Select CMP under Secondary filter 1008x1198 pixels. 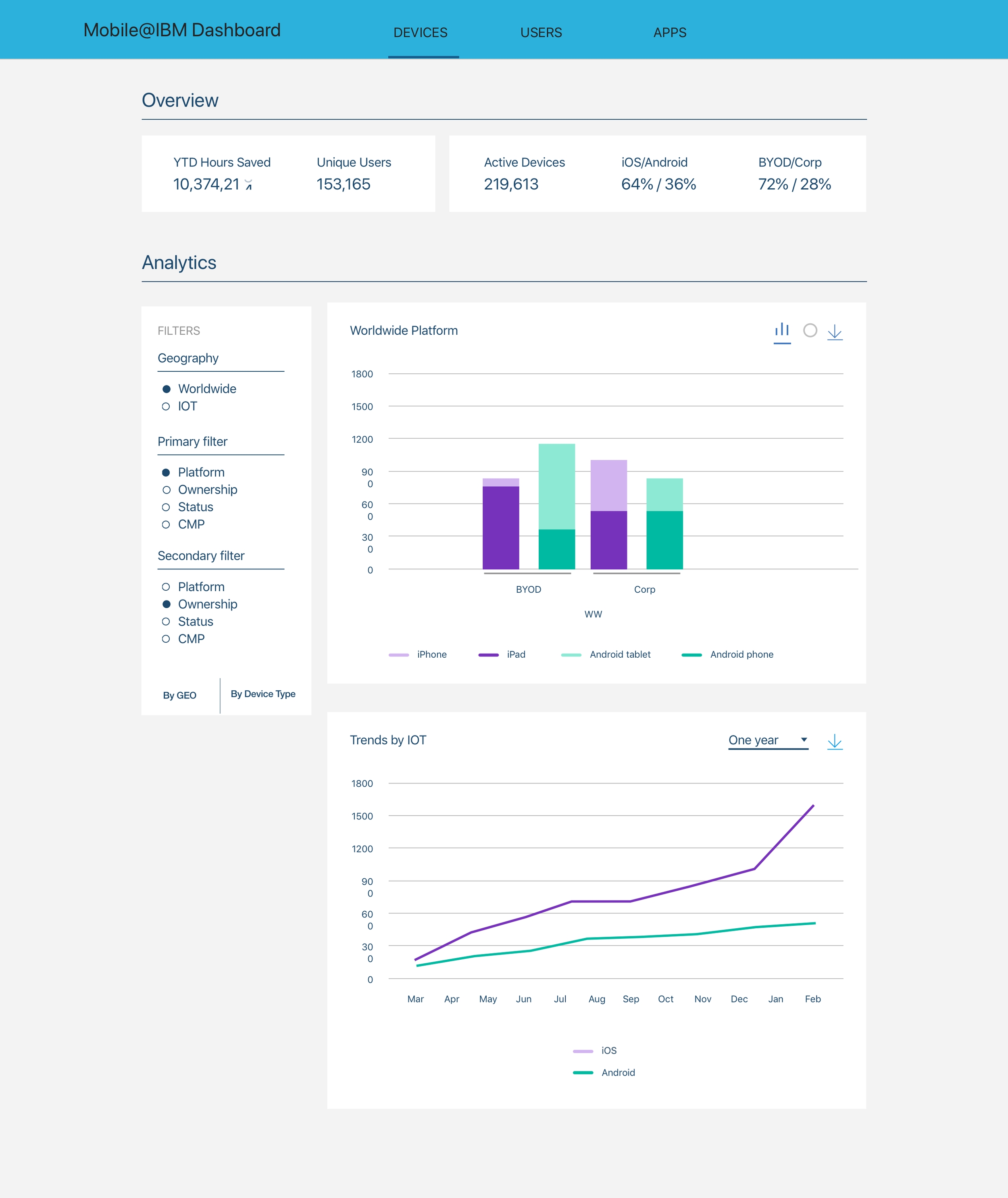point(166,639)
